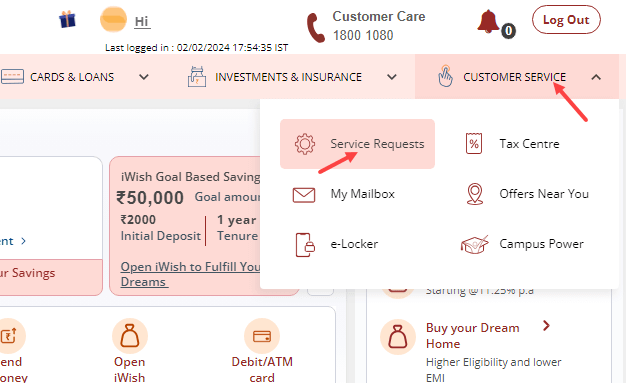The height and width of the screenshot is (383, 626).
Task: Open e-Locker from the menu
Action: 354,244
